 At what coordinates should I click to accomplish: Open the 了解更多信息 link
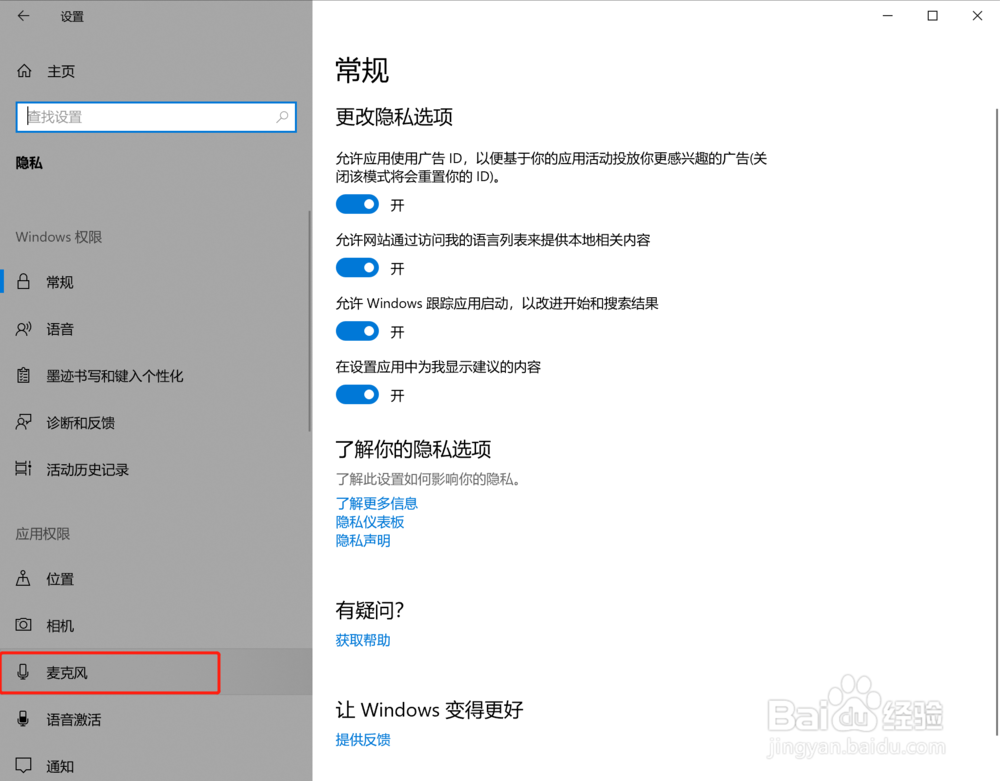[x=377, y=503]
